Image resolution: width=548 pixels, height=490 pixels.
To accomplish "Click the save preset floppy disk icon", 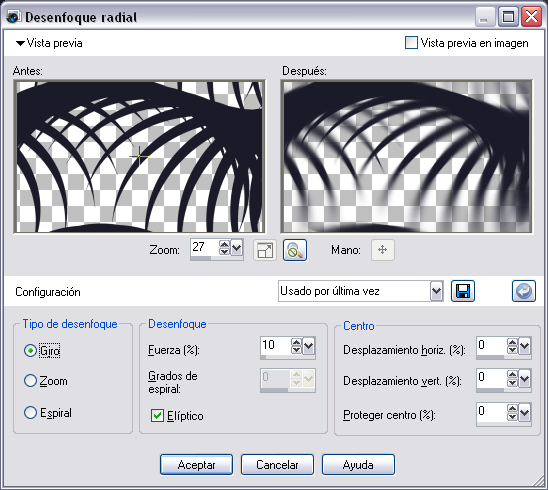I will (463, 291).
